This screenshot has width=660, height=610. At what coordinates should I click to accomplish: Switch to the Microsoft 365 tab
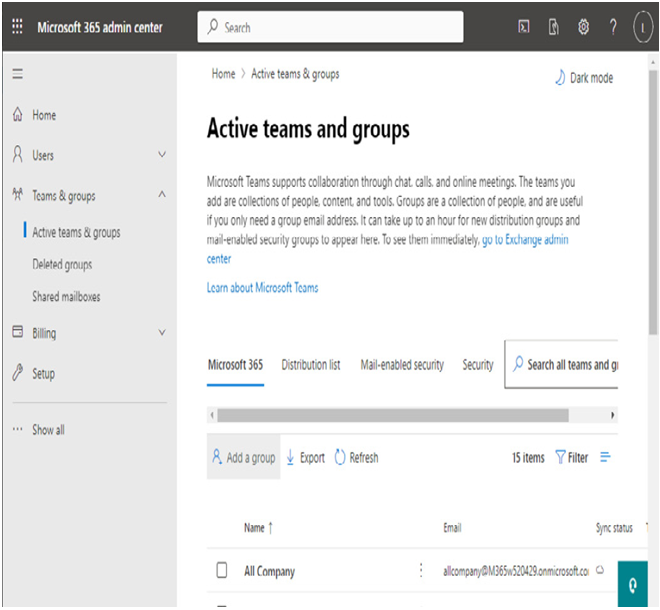[x=235, y=365]
